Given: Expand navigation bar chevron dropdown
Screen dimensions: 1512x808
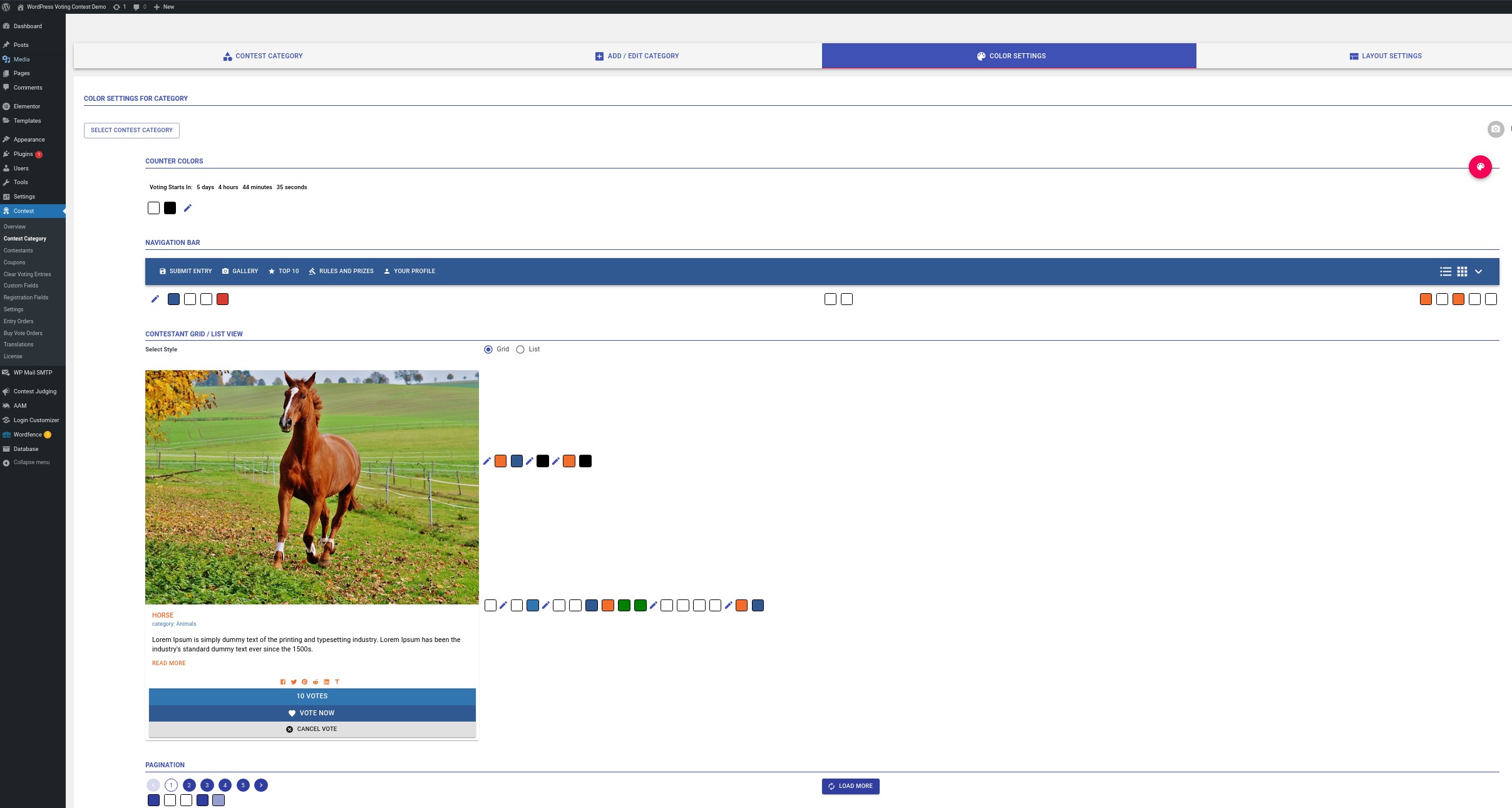Looking at the screenshot, I should (x=1479, y=271).
